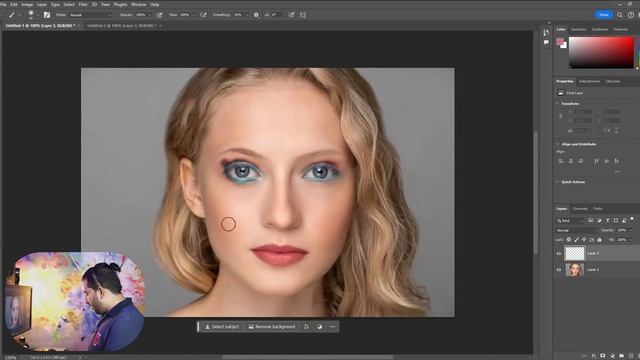Screen dimensions: 640x360
Task: Click the search icon at top right
Action: tap(620, 15)
